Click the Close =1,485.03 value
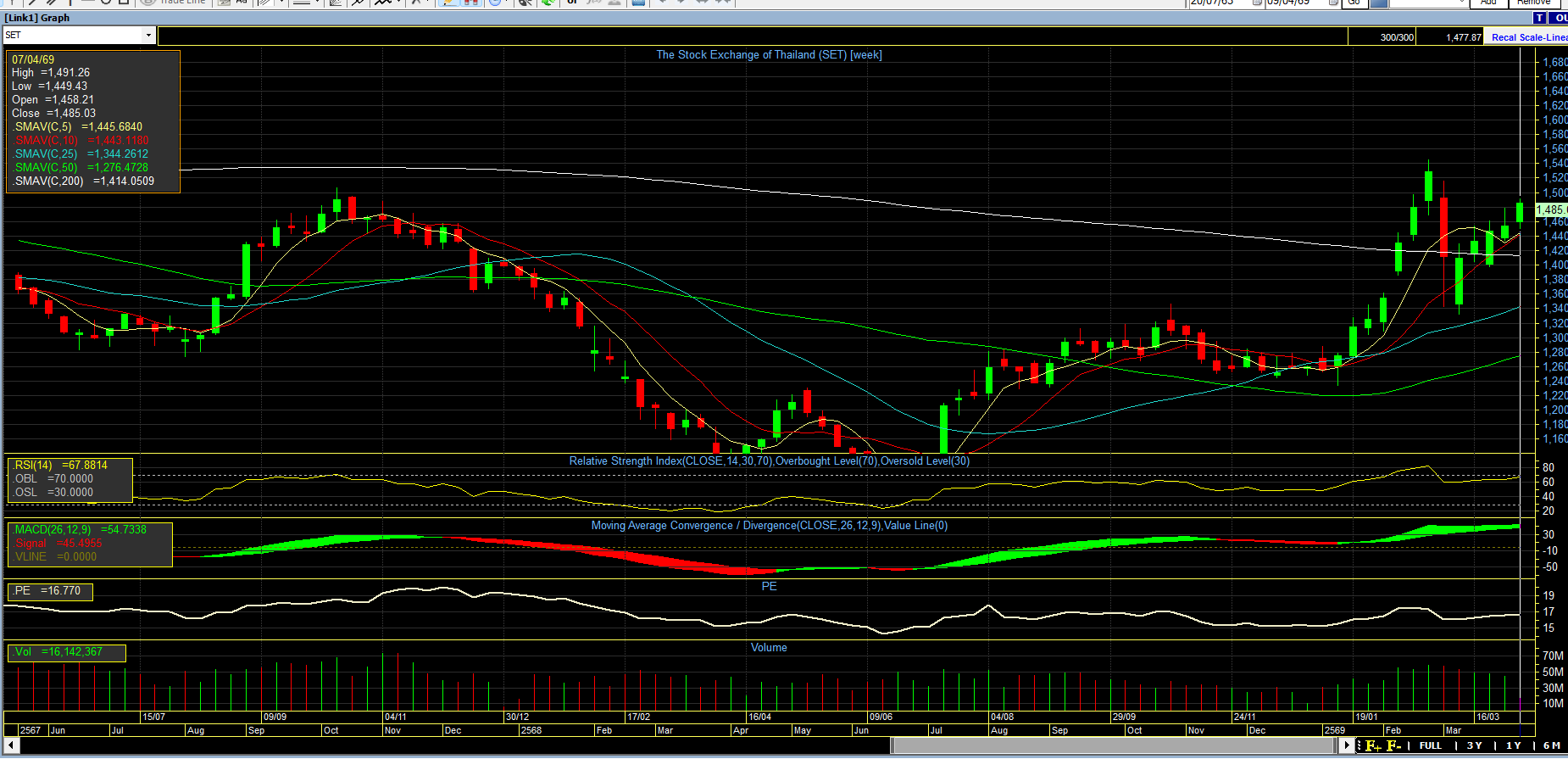 coord(53,114)
